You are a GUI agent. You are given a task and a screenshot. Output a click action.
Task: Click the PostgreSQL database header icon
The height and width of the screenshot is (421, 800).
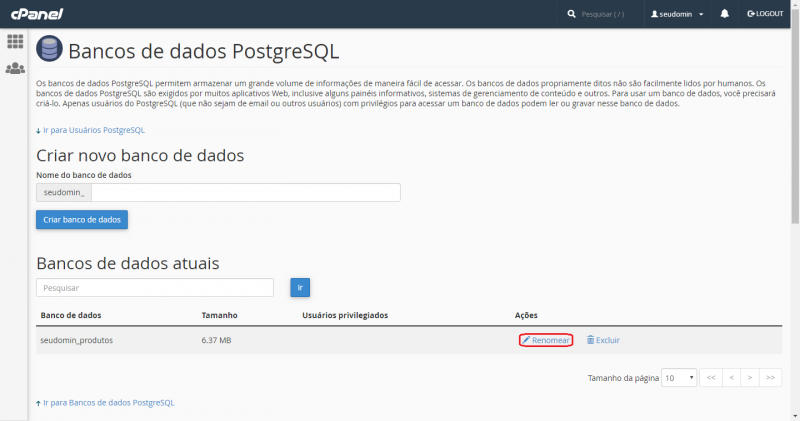pyautogui.click(x=49, y=49)
